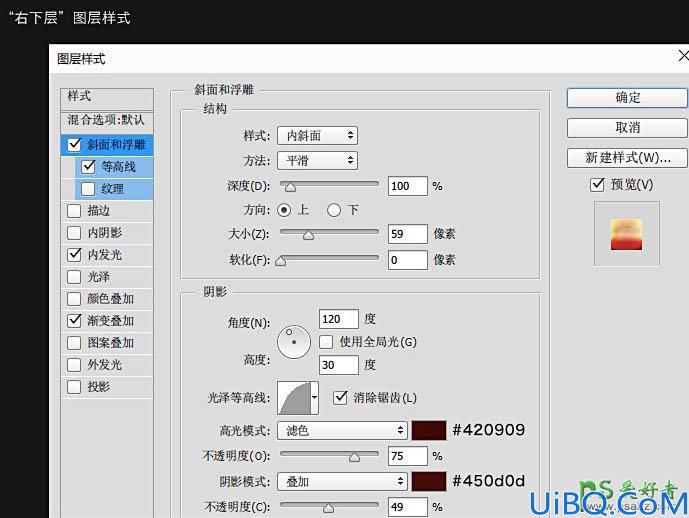This screenshot has height=518, width=689.
Task: Select 混合选项:默认 in styles list
Action: 107,121
